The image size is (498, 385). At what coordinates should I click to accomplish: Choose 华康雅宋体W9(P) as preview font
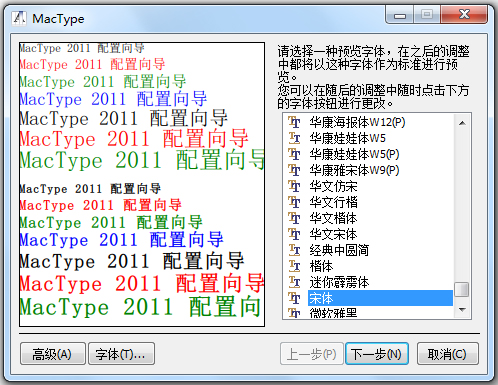tap(354, 170)
